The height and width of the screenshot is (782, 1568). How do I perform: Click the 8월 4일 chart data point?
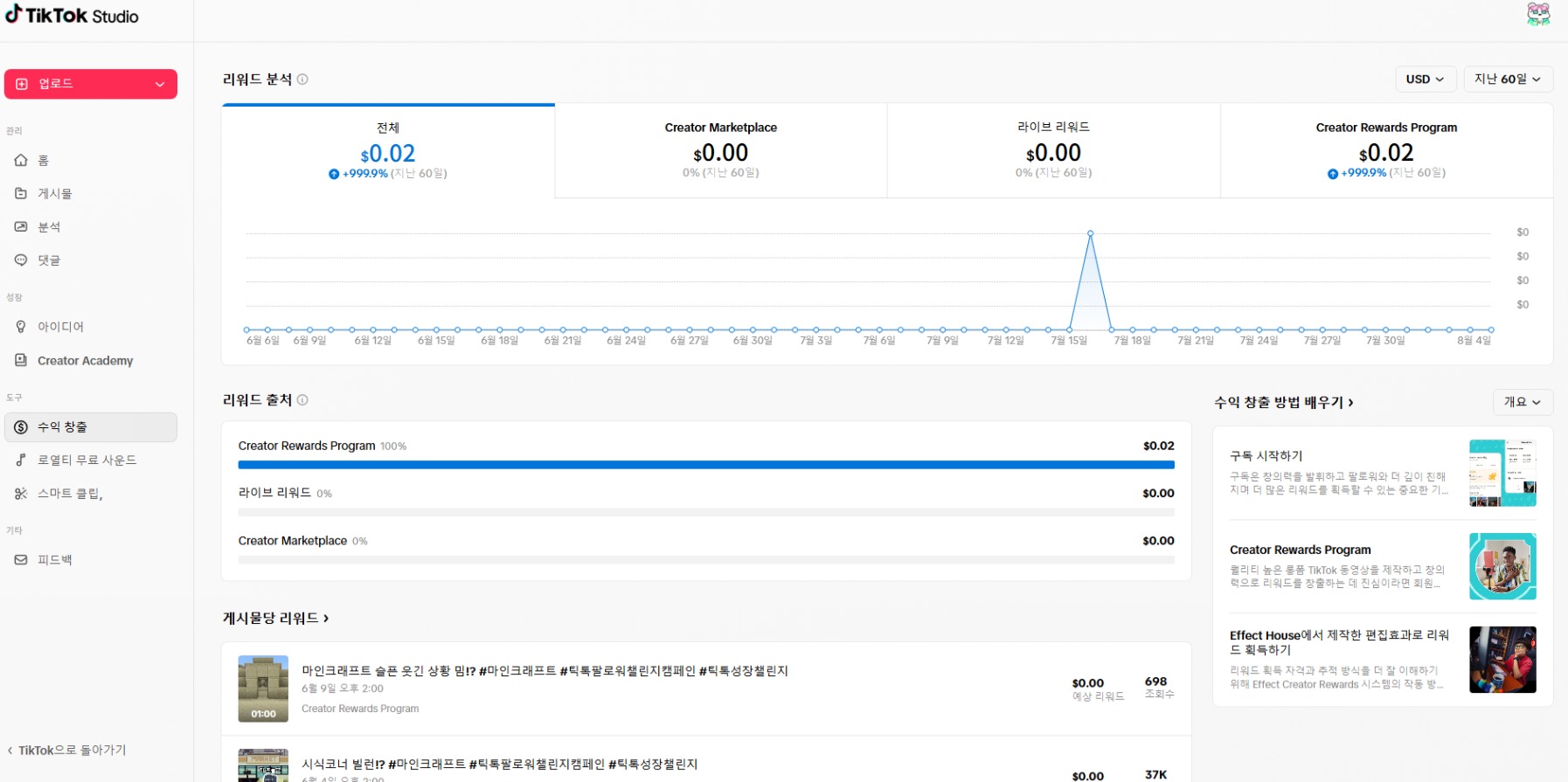(1491, 330)
